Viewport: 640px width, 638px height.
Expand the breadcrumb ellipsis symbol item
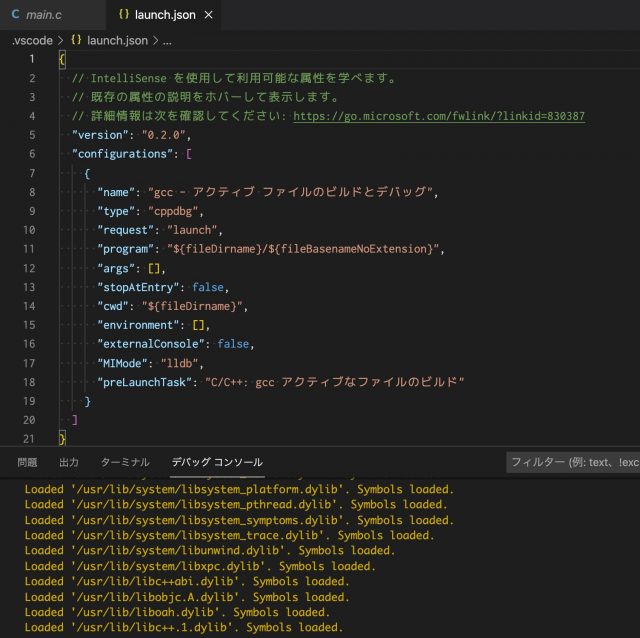(167, 41)
